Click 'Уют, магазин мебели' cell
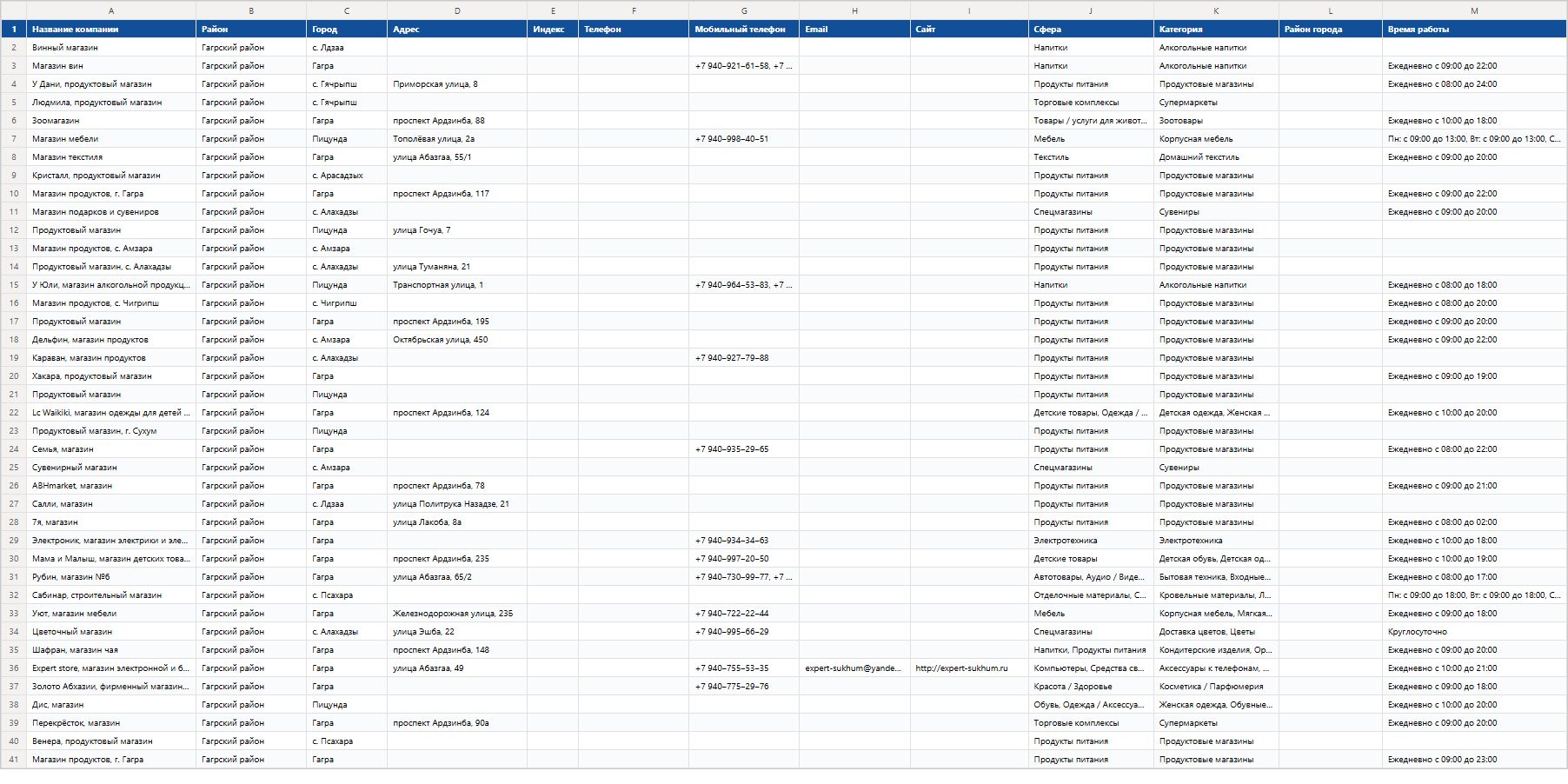 [x=111, y=614]
